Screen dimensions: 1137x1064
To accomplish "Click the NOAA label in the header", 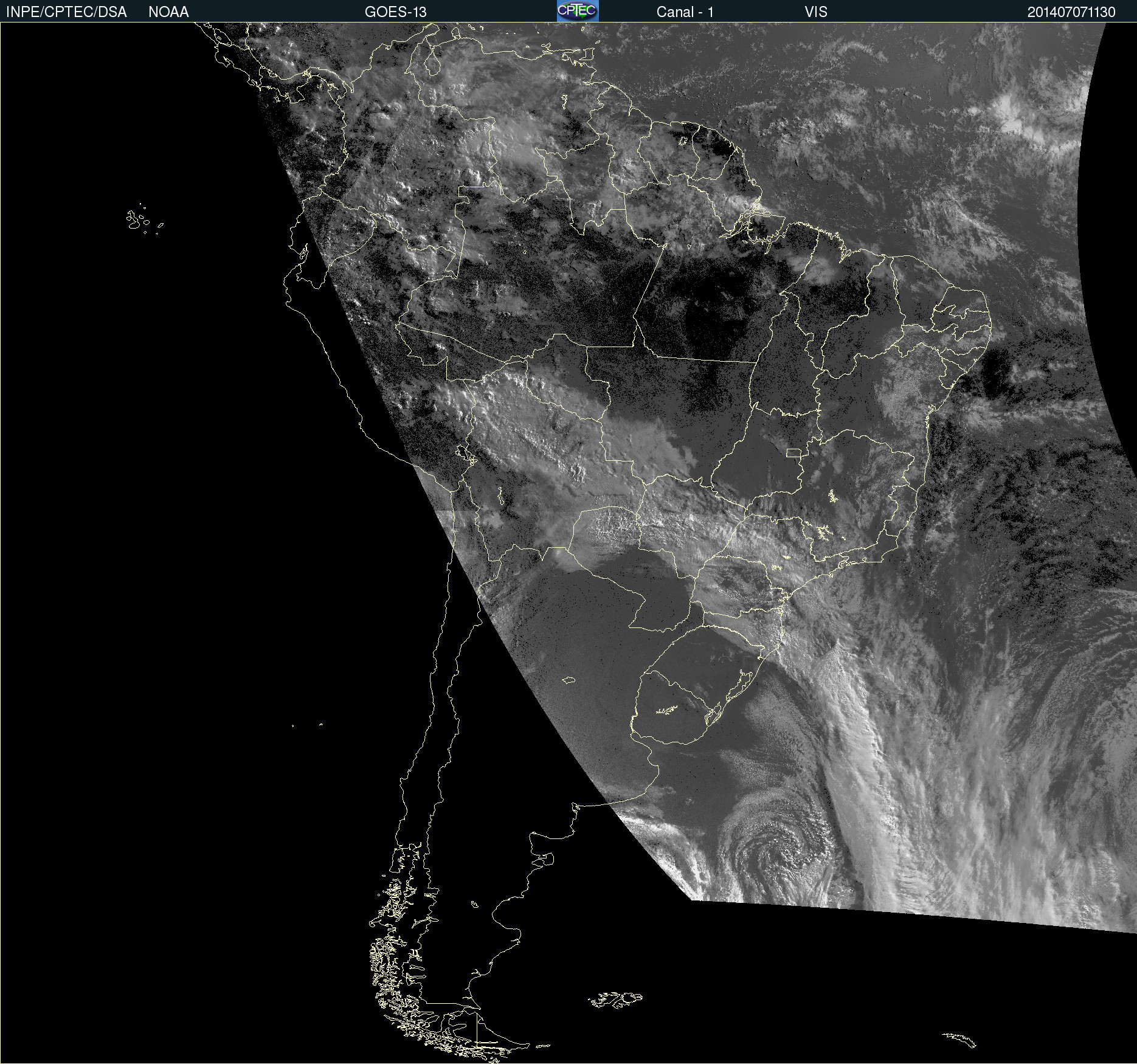I will [x=168, y=12].
